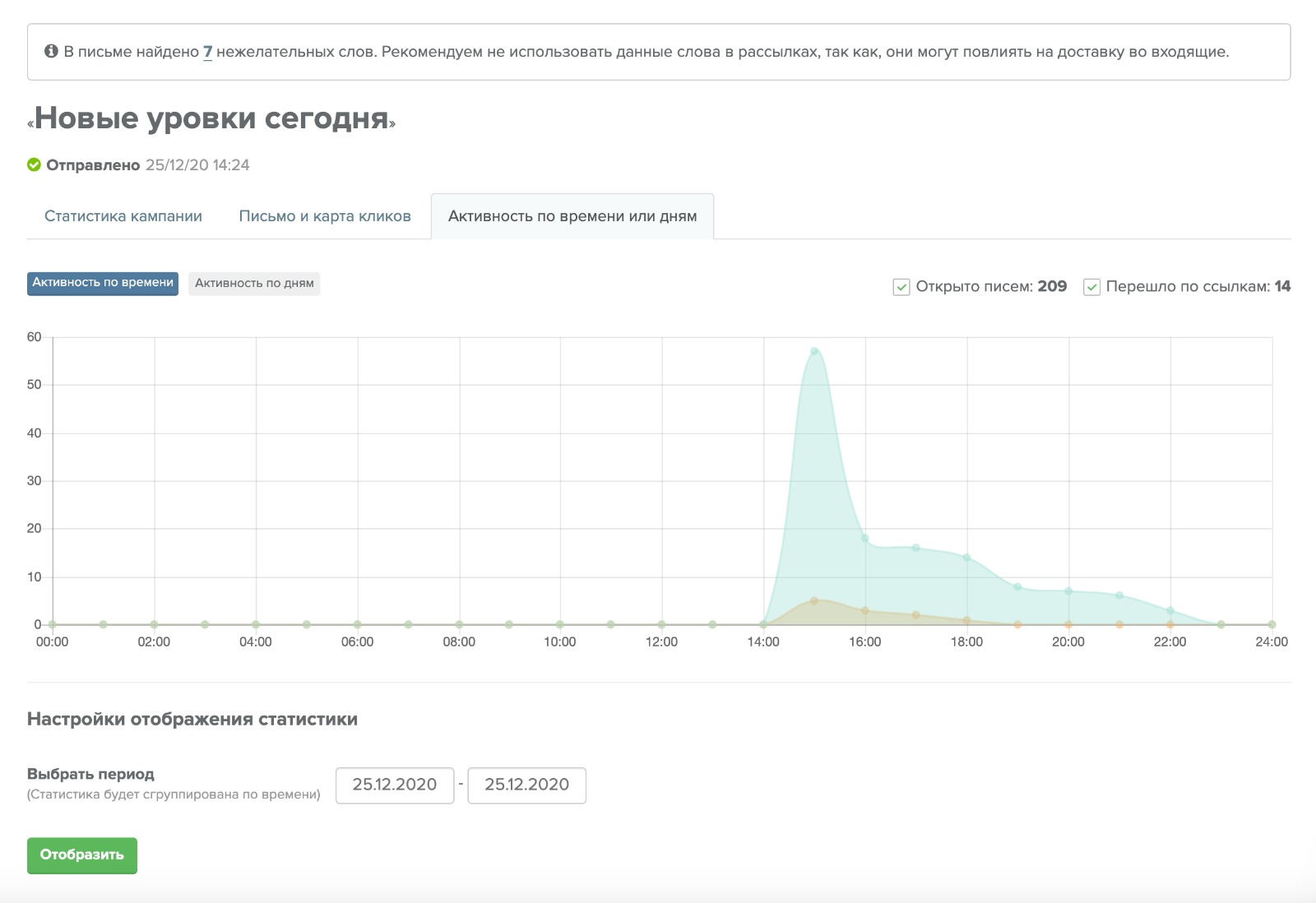1316x903 pixels.
Task: Select the Активность по времени или дням tab
Action: pyautogui.click(x=572, y=215)
